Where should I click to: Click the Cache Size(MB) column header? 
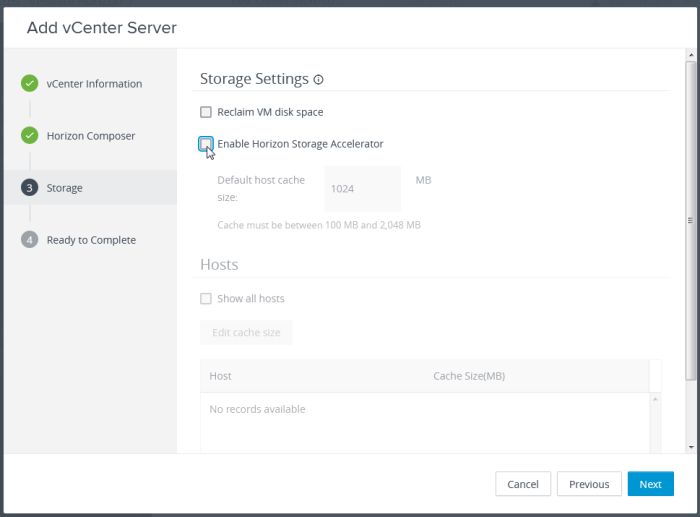pos(469,376)
